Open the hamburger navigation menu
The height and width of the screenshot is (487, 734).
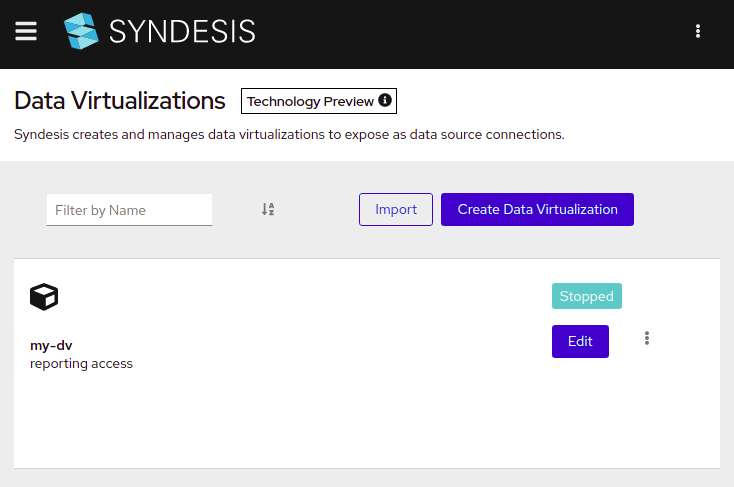(26, 31)
